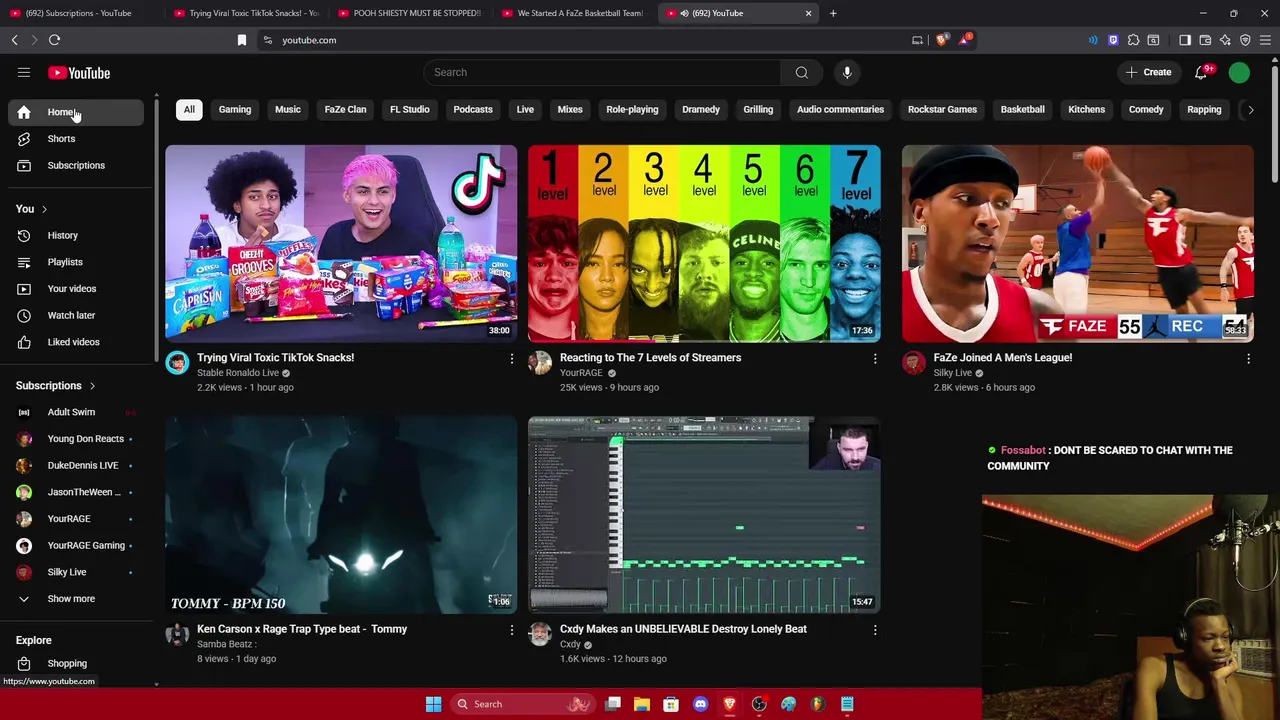
Task: Select the FL Studio filter chip
Action: click(409, 110)
